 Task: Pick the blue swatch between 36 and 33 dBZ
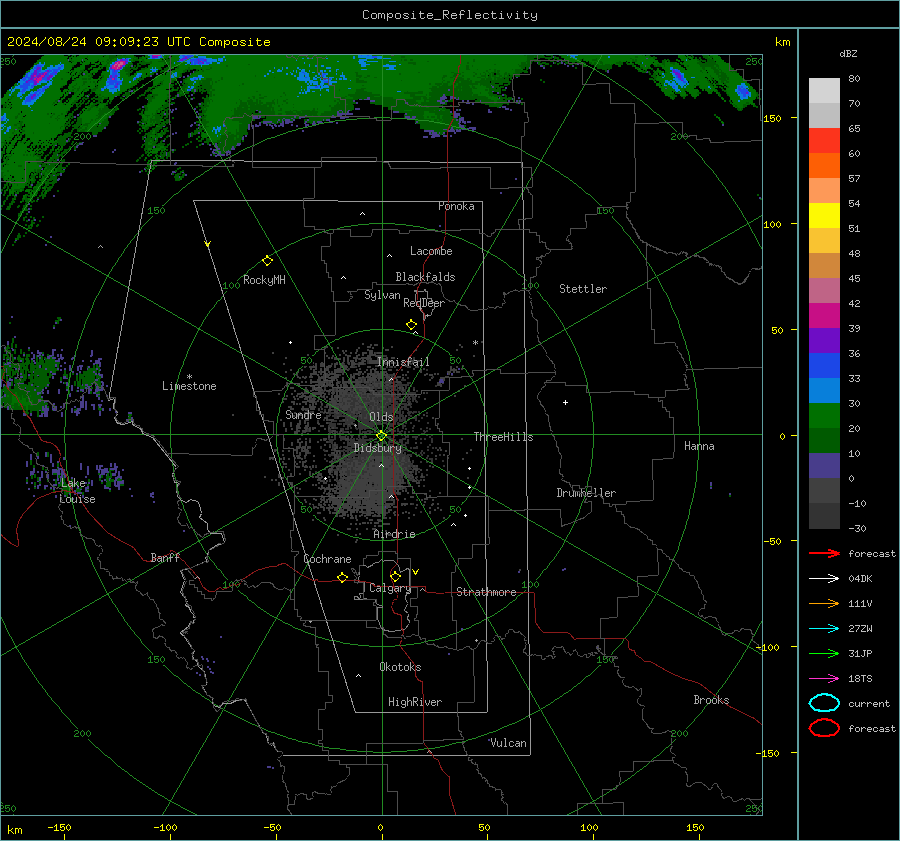point(824,365)
